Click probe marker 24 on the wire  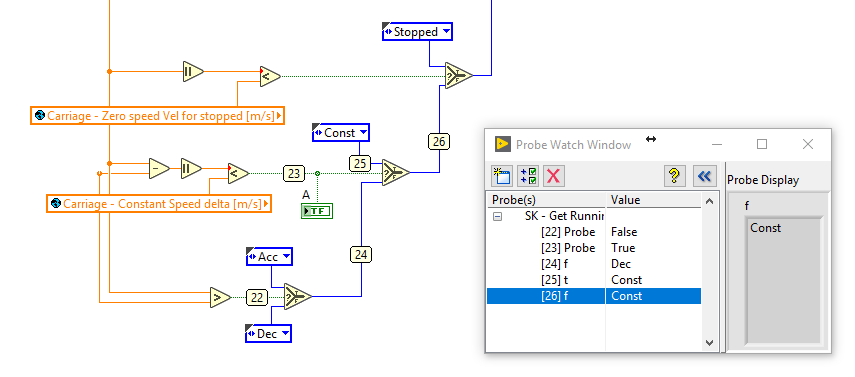pos(361,255)
